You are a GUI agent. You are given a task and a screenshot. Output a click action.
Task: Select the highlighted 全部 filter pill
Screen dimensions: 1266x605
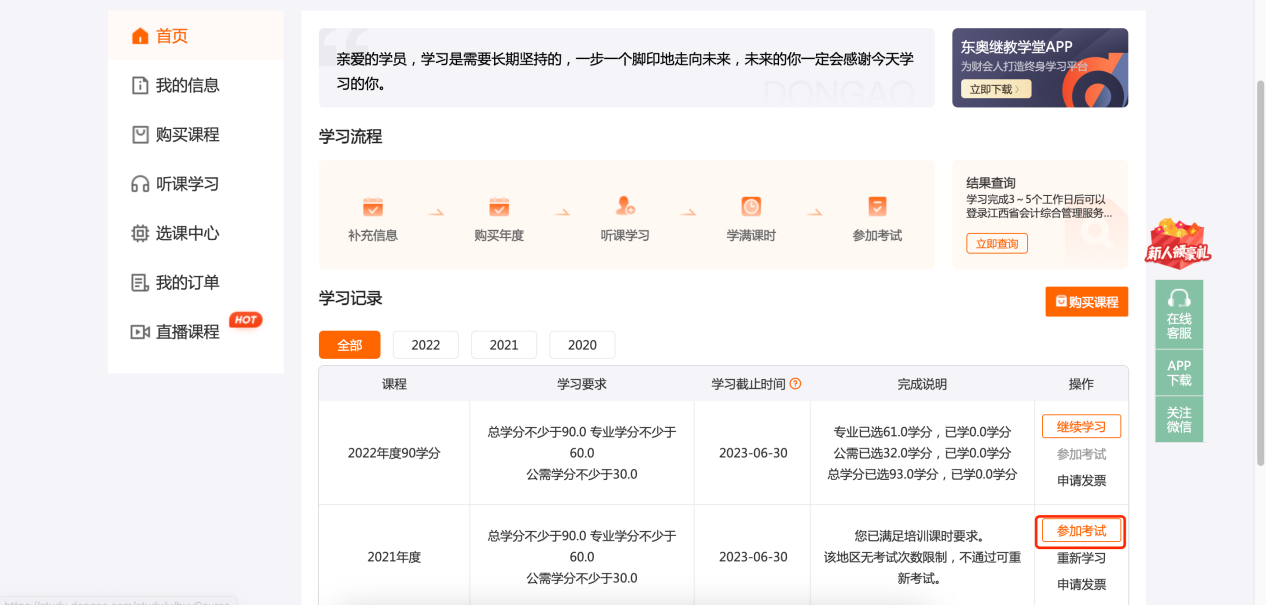[x=349, y=344]
